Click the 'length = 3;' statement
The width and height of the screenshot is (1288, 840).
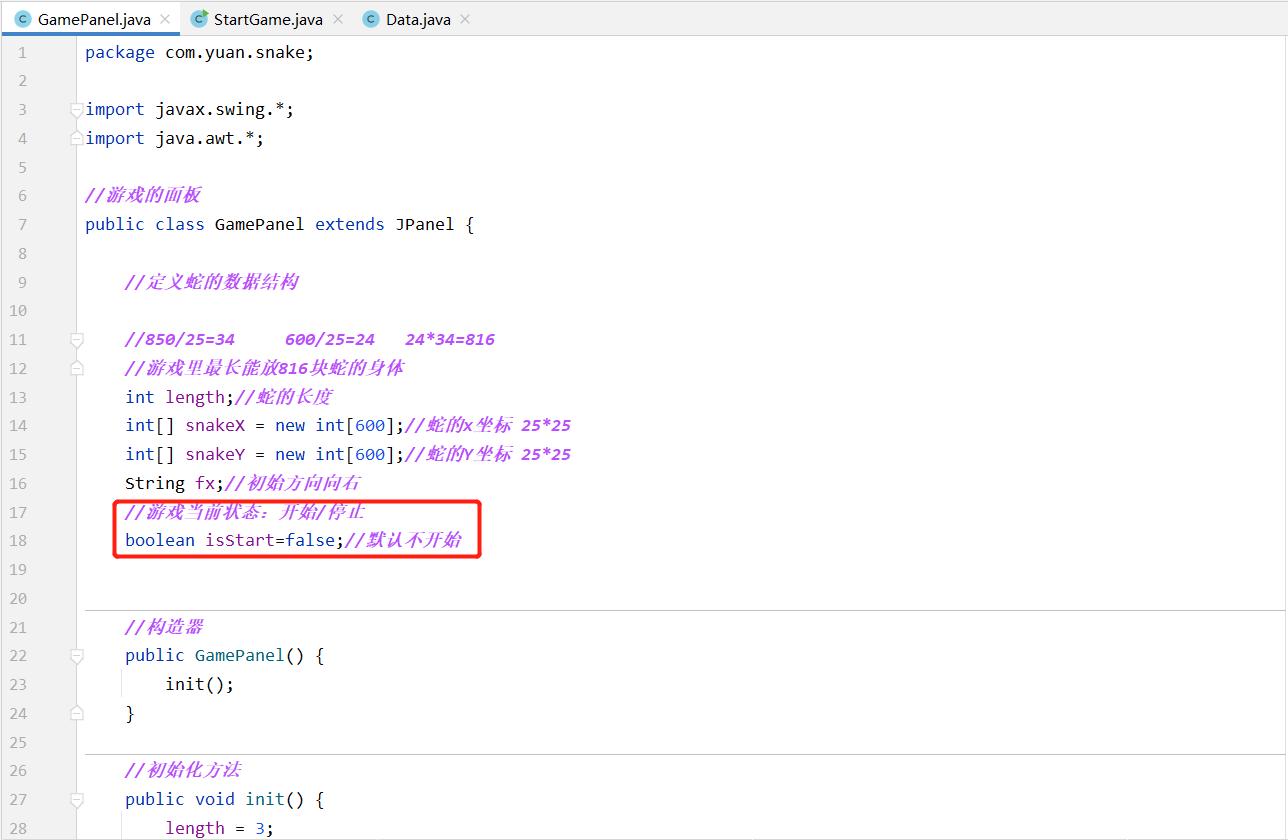pos(220,828)
